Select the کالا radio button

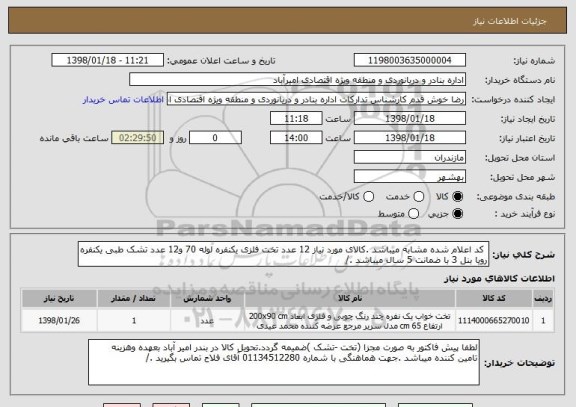pos(457,197)
